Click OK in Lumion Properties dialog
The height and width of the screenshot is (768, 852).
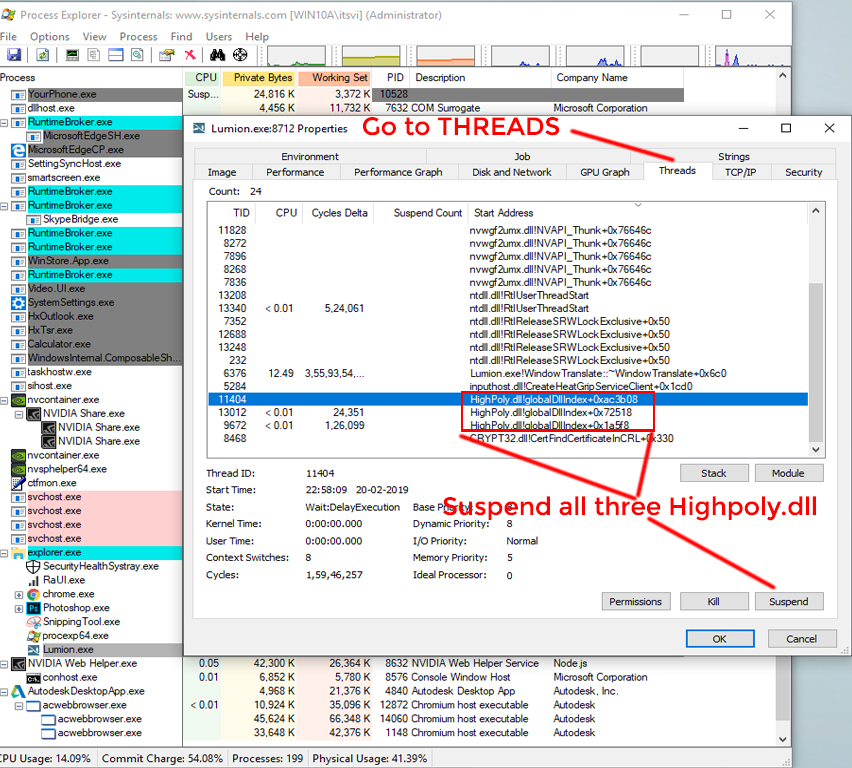pos(720,639)
